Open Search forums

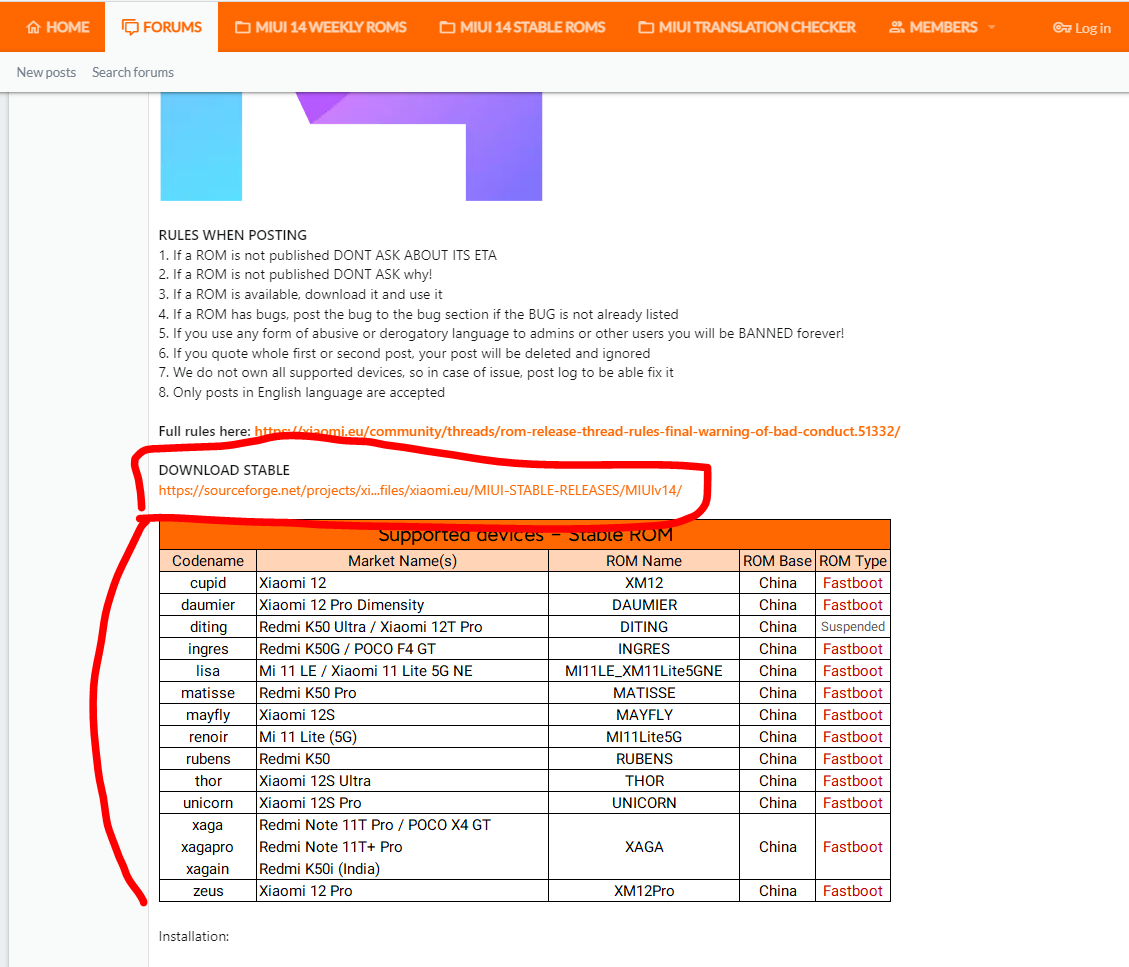click(x=132, y=72)
